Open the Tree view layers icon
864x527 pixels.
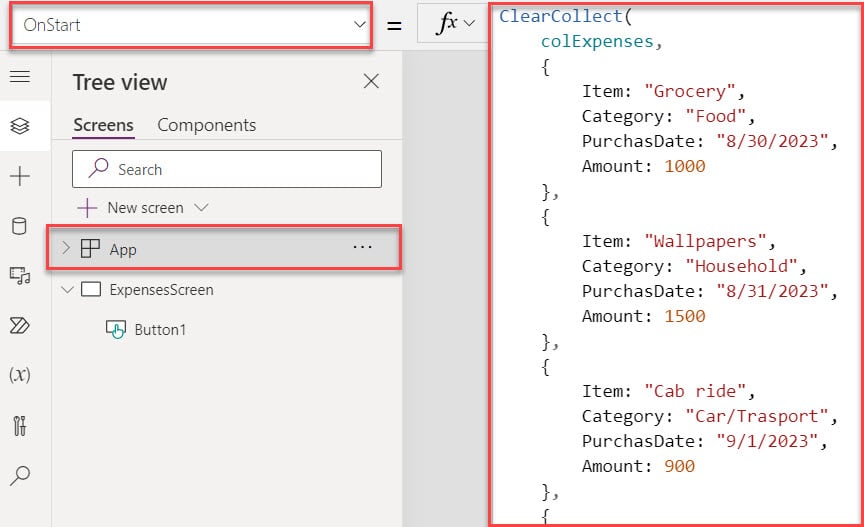[x=20, y=126]
